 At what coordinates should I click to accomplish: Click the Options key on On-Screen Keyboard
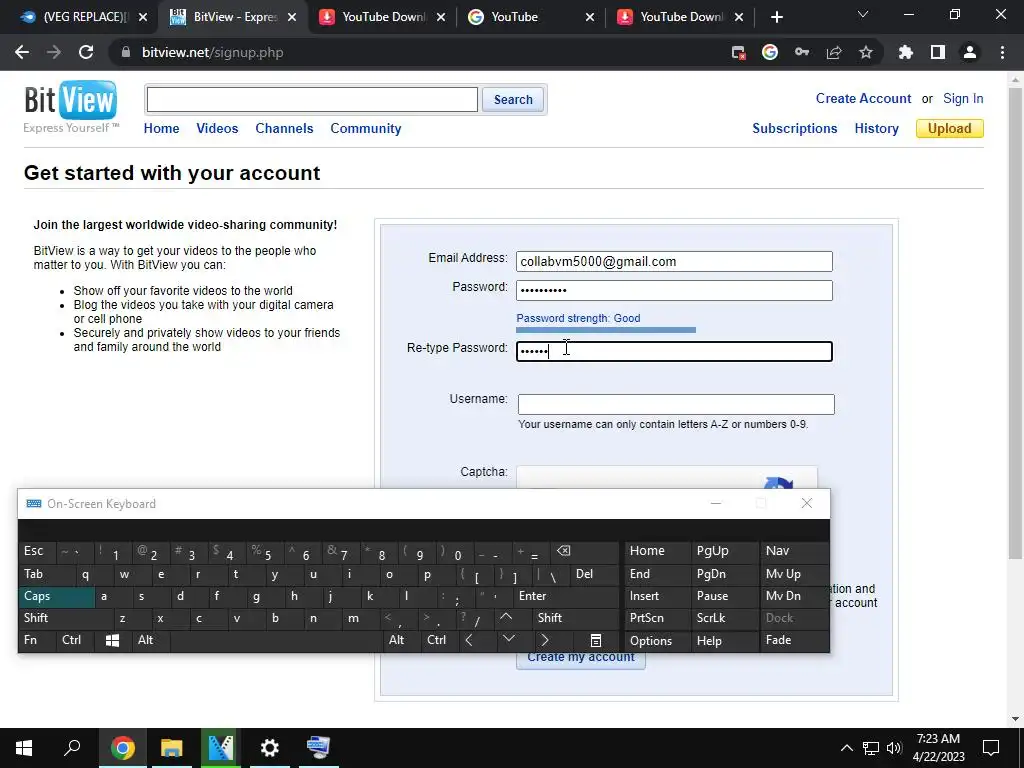657,641
